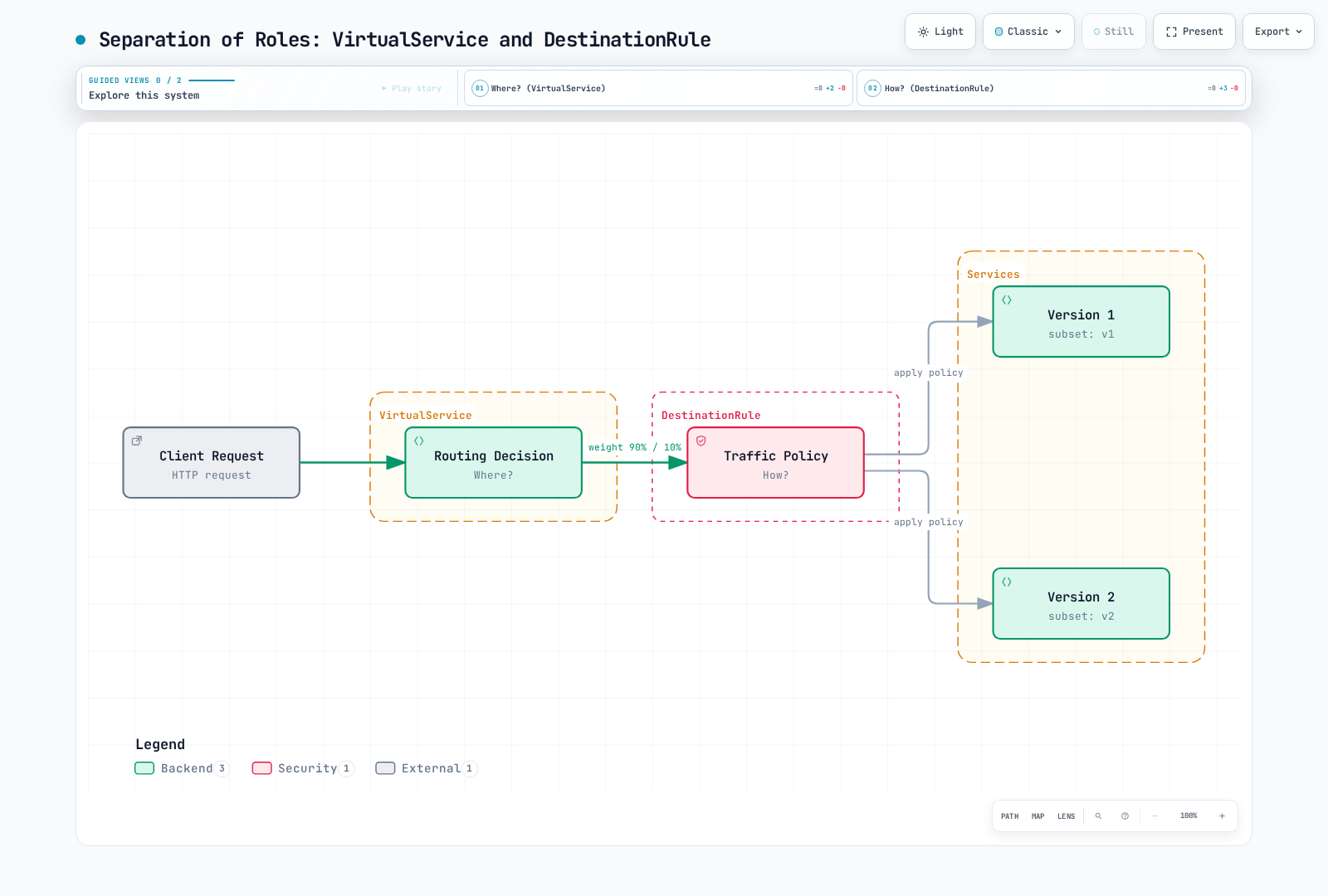Click the upper 'apply policy' edge label
Viewport: 1328px width, 896px height.
(929, 373)
